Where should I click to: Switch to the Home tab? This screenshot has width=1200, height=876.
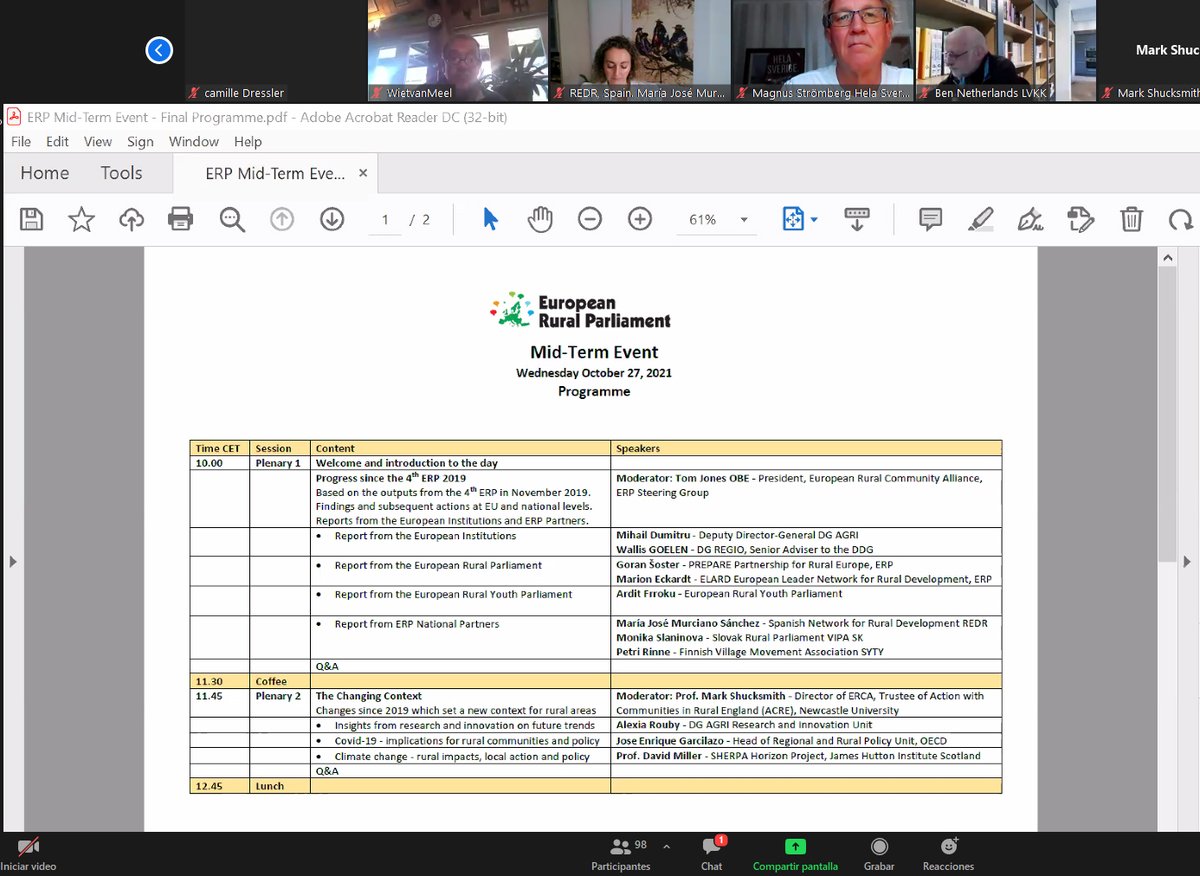coord(45,173)
